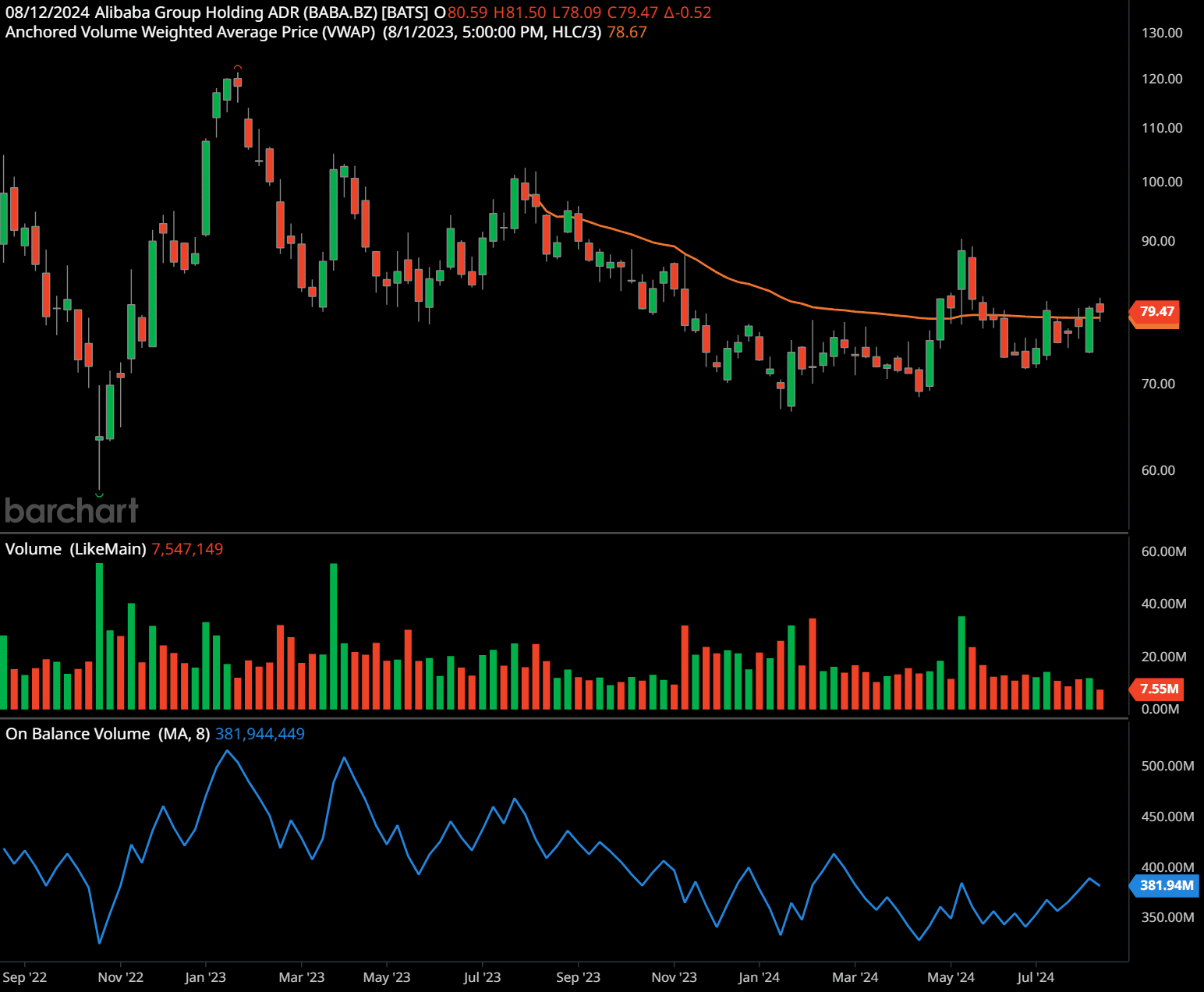
Task: Click the Nov '22 date axis label
Action: point(121,977)
